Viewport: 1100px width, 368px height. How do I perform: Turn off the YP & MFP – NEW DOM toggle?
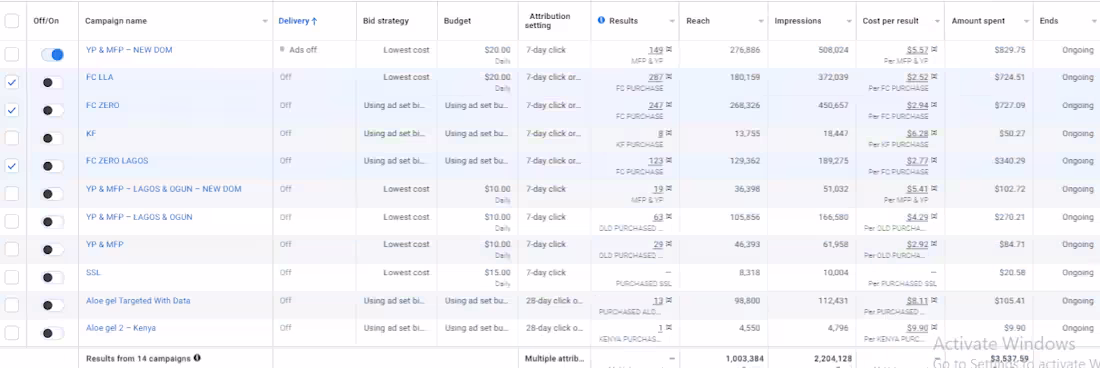pos(53,54)
